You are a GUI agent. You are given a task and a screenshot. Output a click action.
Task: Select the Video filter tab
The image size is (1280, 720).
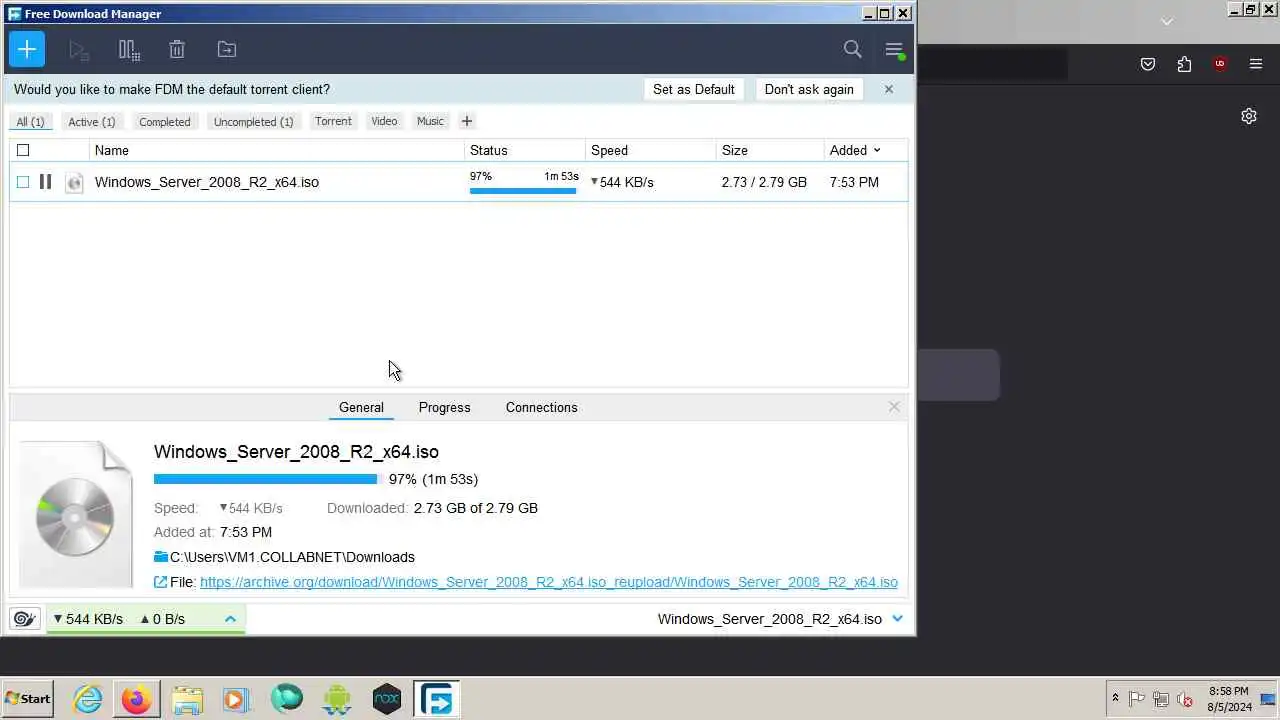384,121
